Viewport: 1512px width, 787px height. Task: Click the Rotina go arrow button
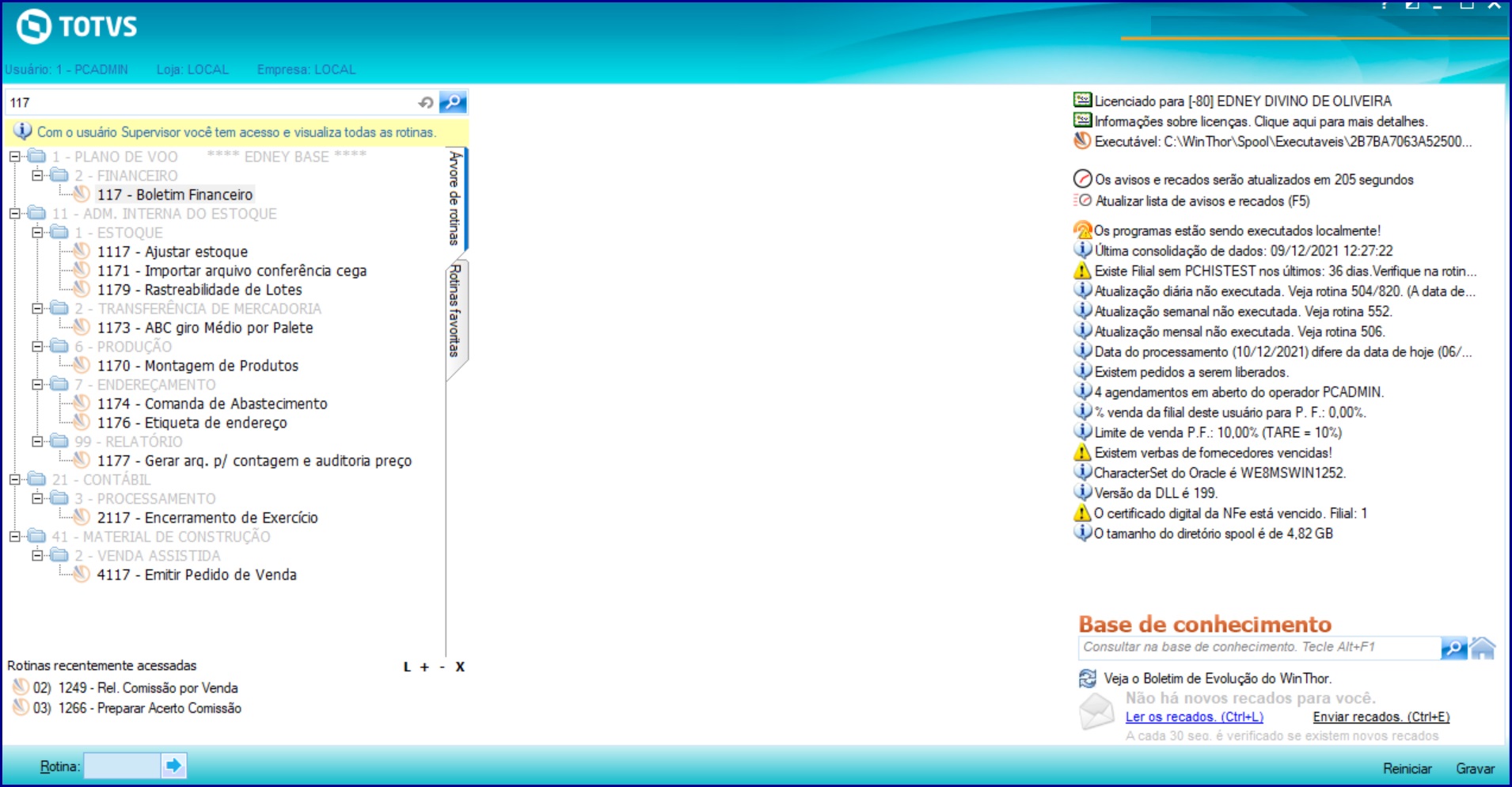click(173, 766)
